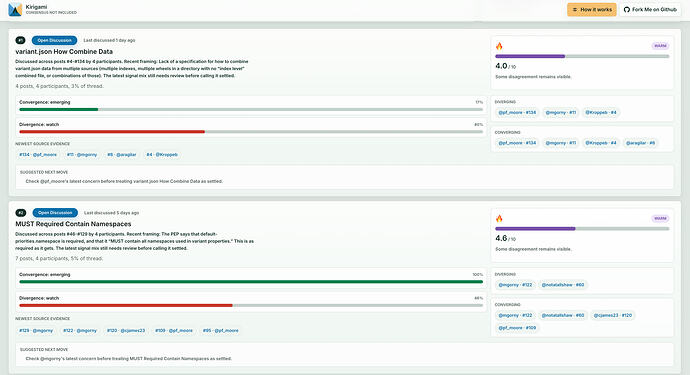Click the @mgorny · #11 chip under Diverging
690x375 pixels.
click(x=561, y=113)
